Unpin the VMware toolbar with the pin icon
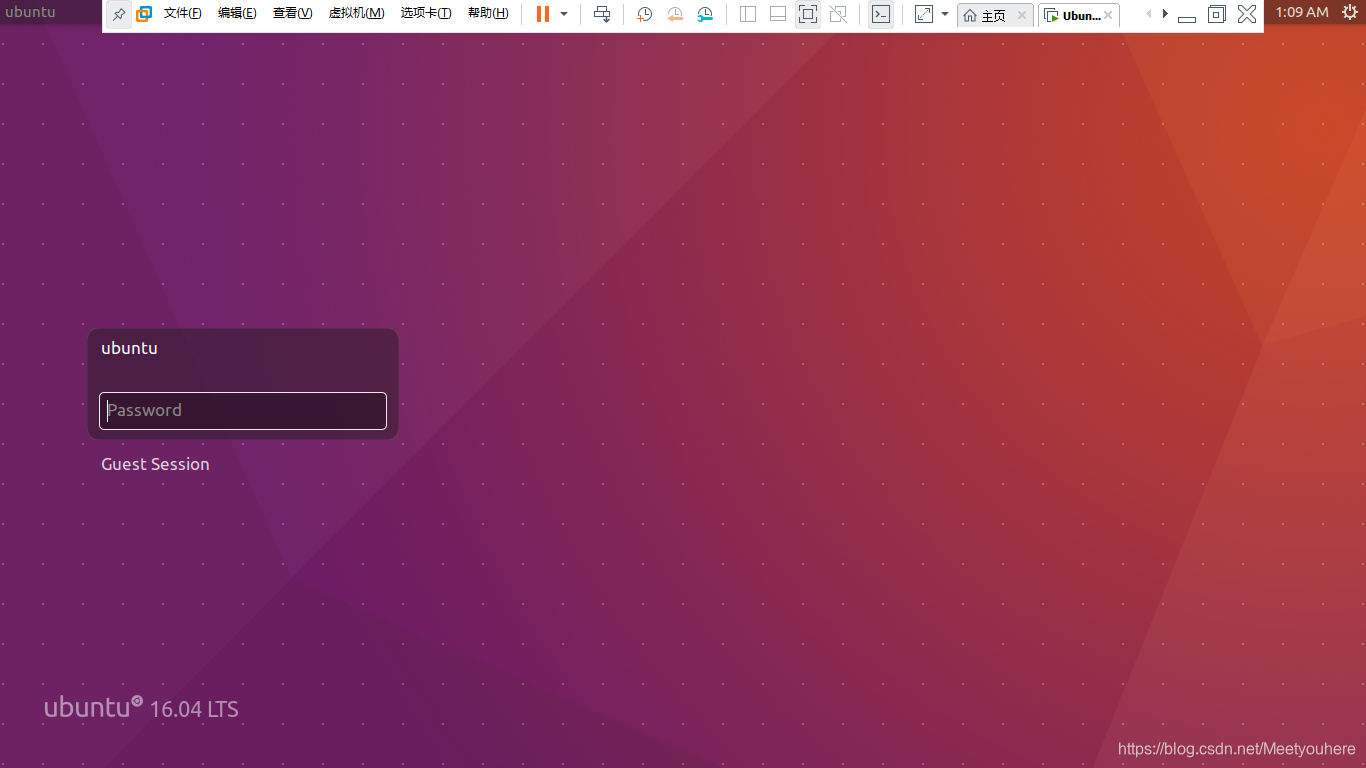The width and height of the screenshot is (1366, 768). click(x=119, y=14)
